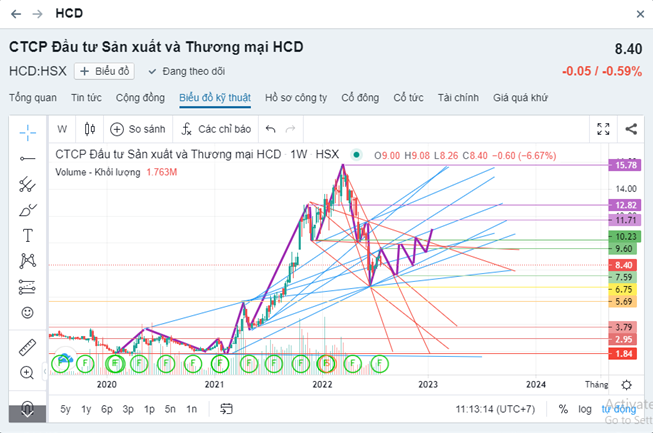Viewport: 653px width, 433px height.
Task: Select the 1n time range
Action: pyautogui.click(x=192, y=409)
